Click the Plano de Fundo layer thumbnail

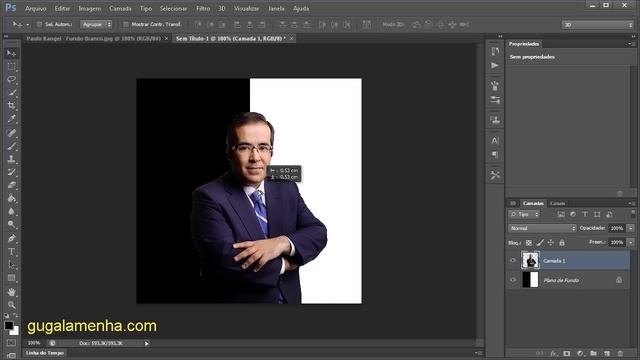click(x=530, y=280)
